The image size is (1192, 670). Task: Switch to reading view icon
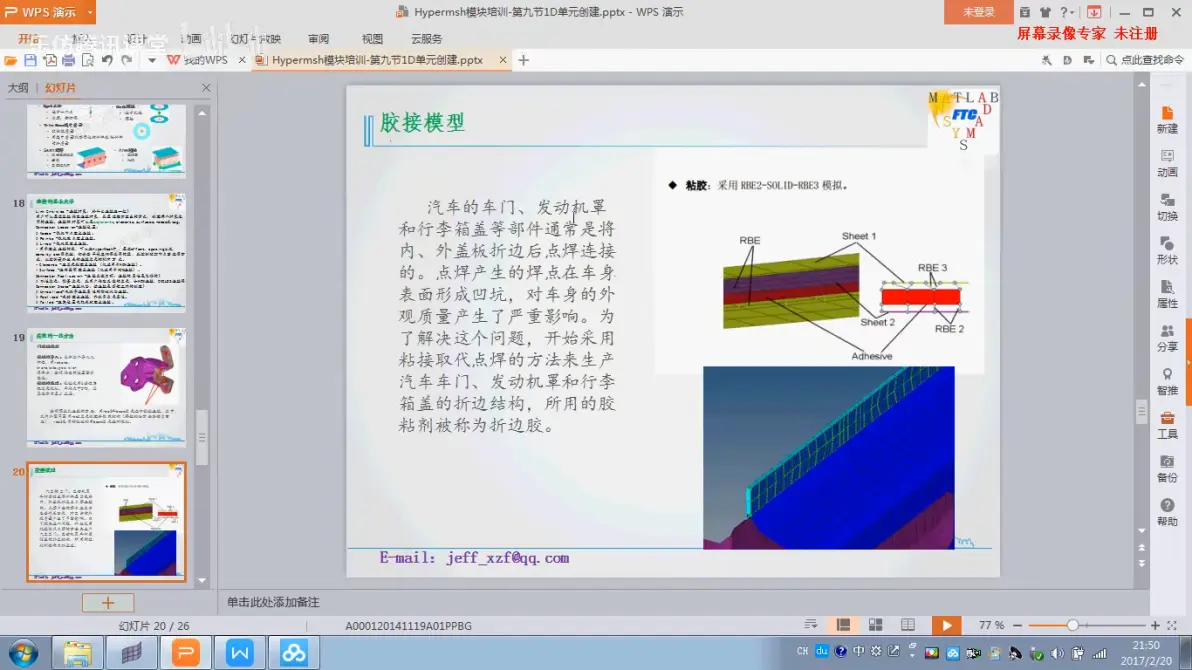[x=908, y=625]
